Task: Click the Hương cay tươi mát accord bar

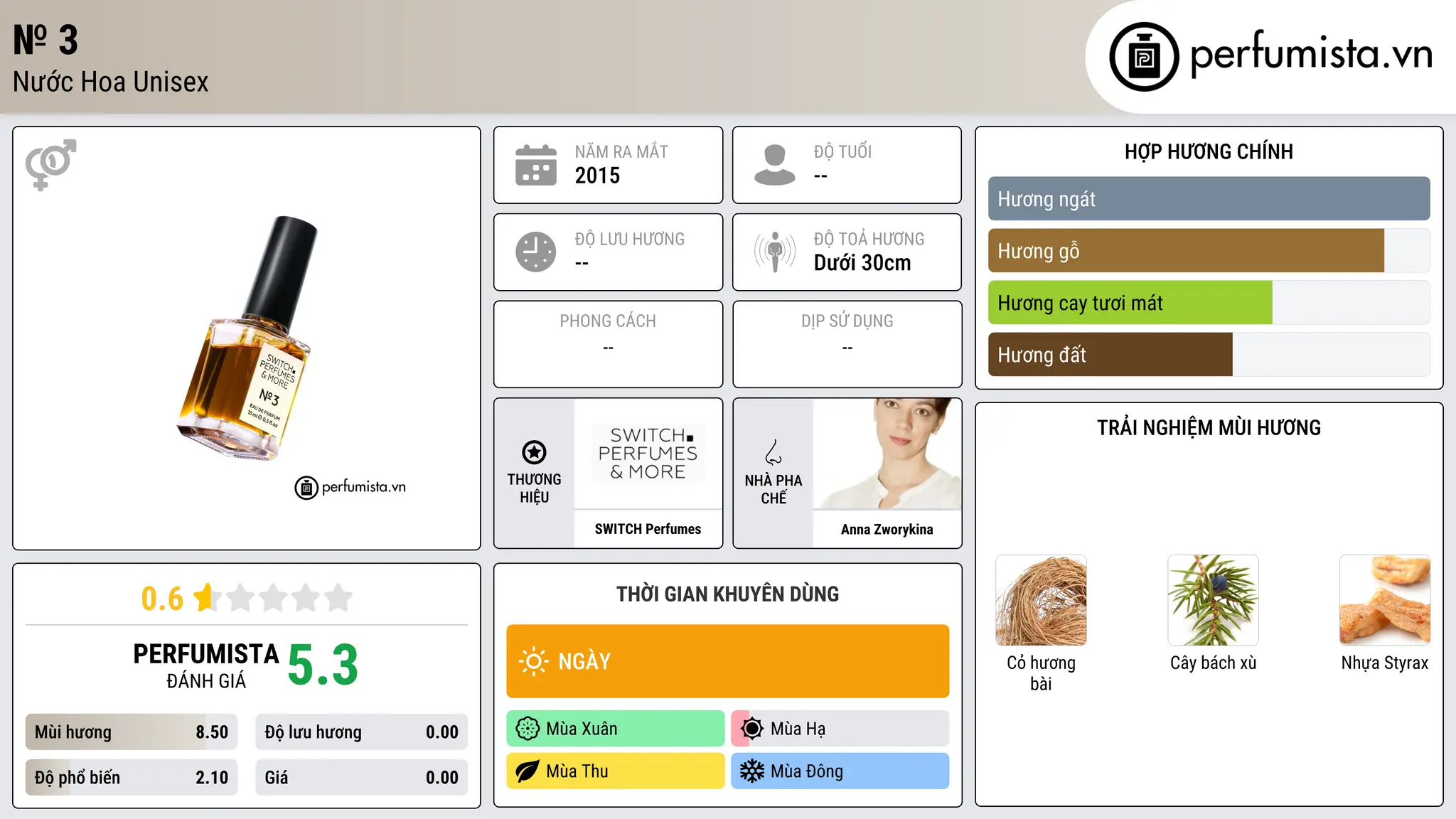Action: [x=1209, y=303]
